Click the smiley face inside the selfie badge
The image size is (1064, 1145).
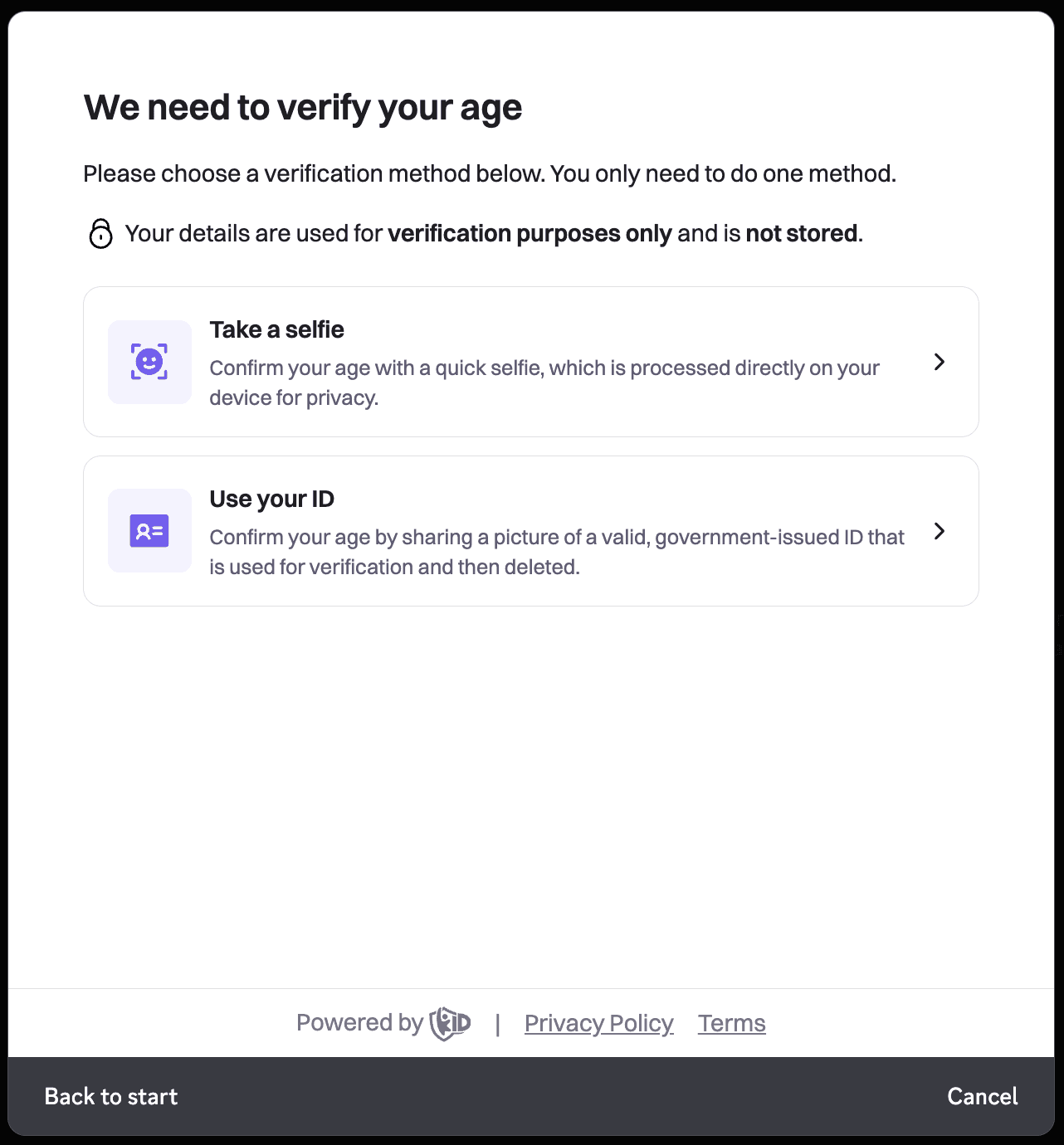coord(149,362)
